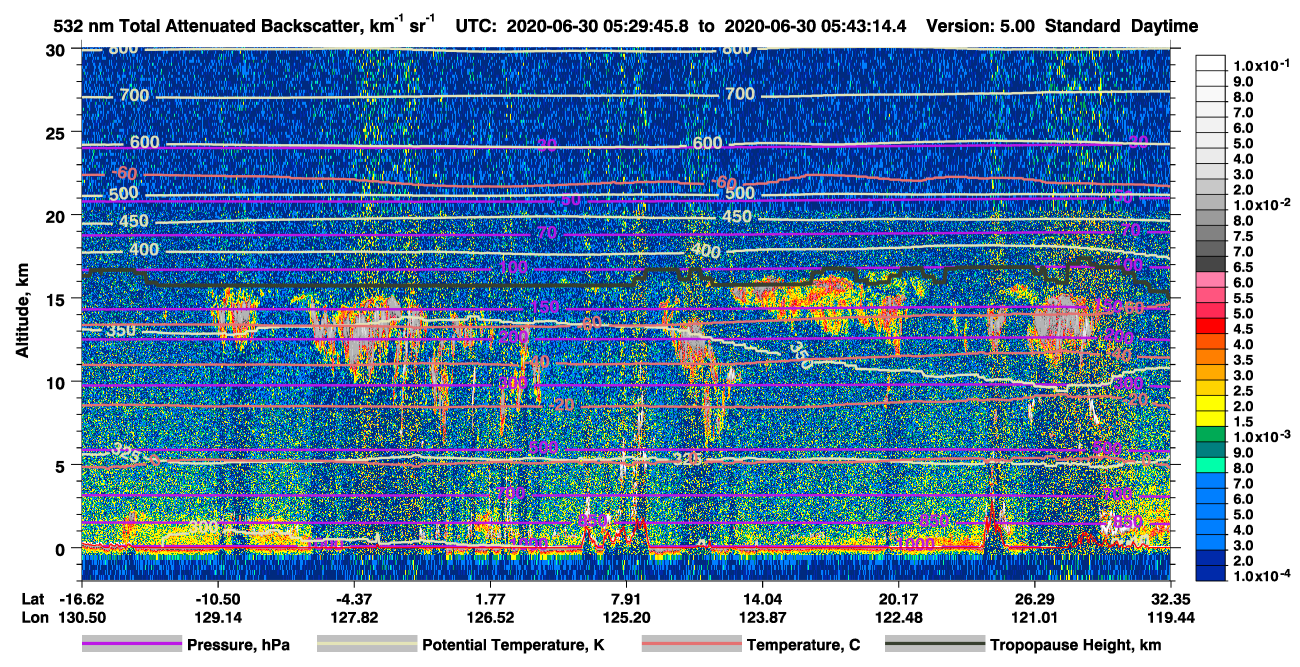Click color bar label 6.5
Image resolution: width=1300 pixels, height=667 pixels.
click(x=1245, y=266)
